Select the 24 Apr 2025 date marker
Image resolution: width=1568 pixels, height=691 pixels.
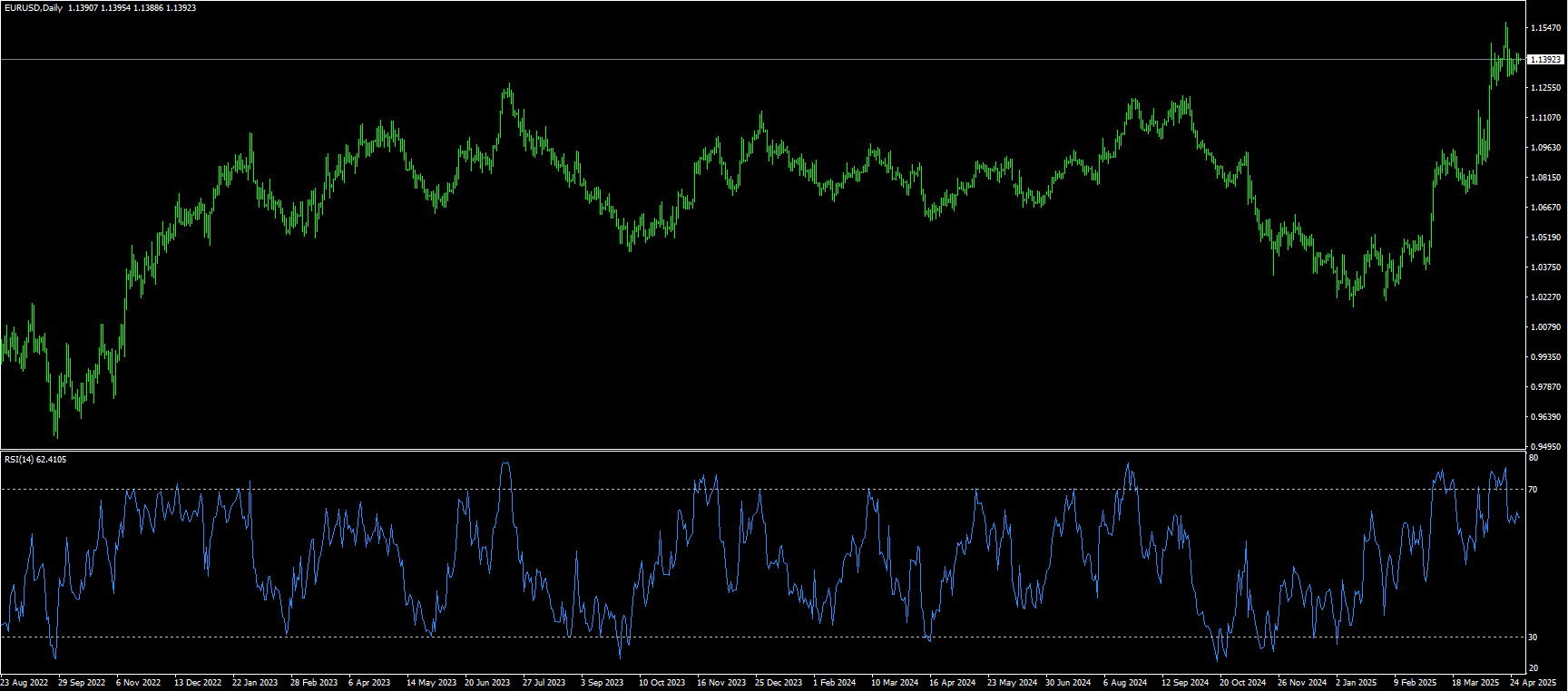tap(1533, 683)
